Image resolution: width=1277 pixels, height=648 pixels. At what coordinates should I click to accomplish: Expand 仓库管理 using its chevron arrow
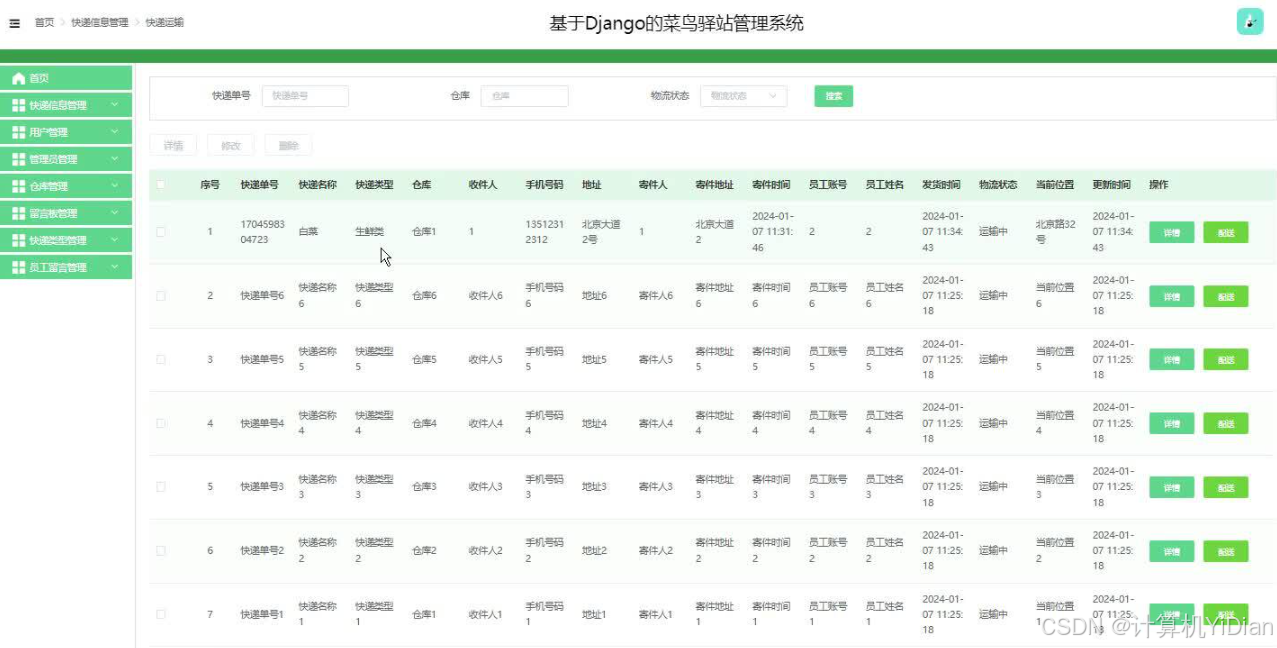click(115, 186)
